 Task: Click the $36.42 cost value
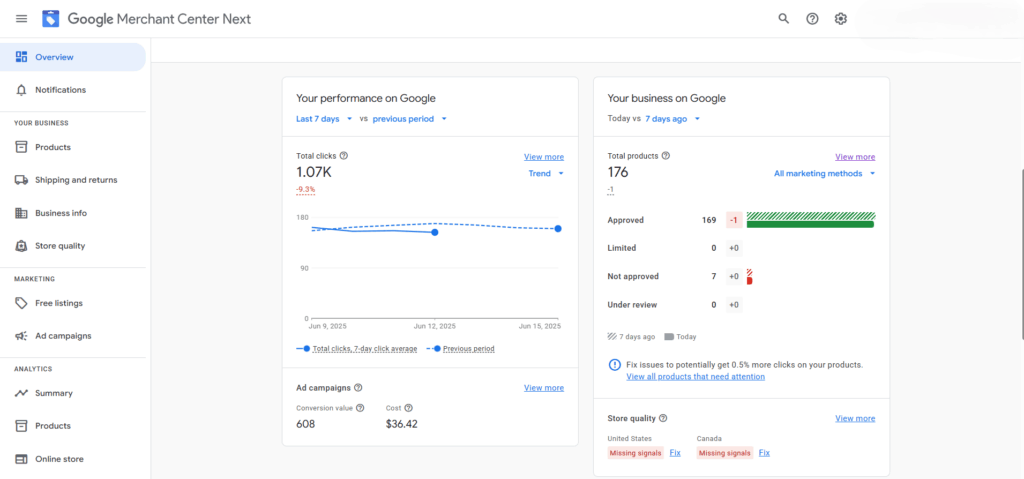(402, 424)
